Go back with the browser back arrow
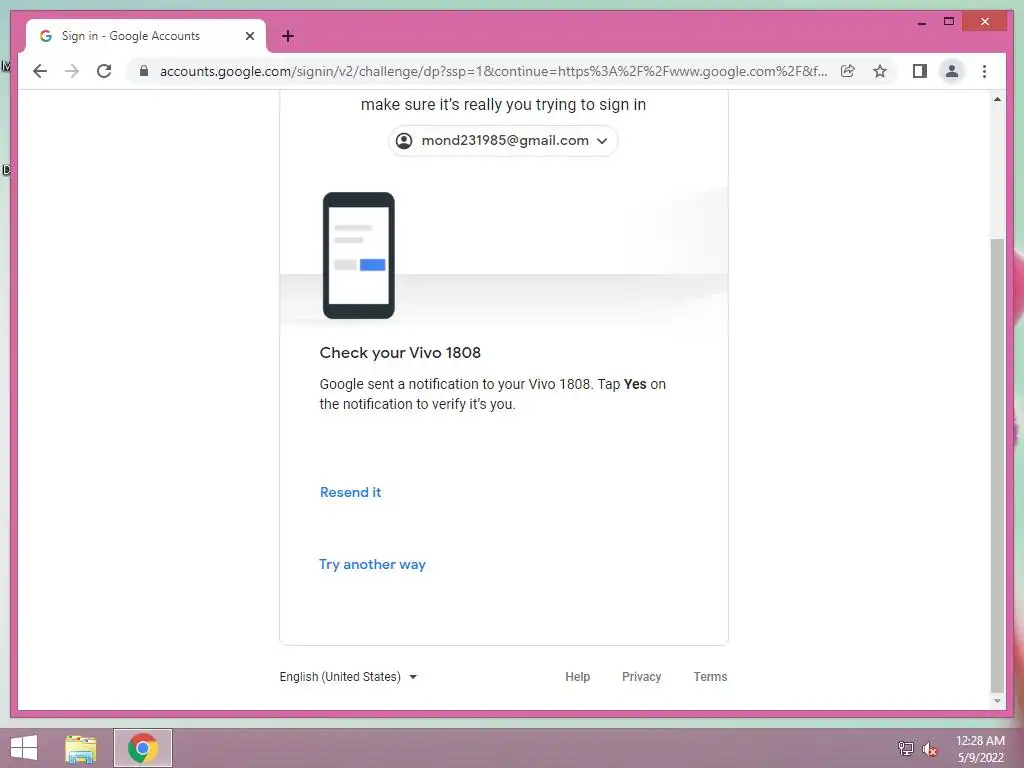Image resolution: width=1024 pixels, height=768 pixels. (40, 71)
